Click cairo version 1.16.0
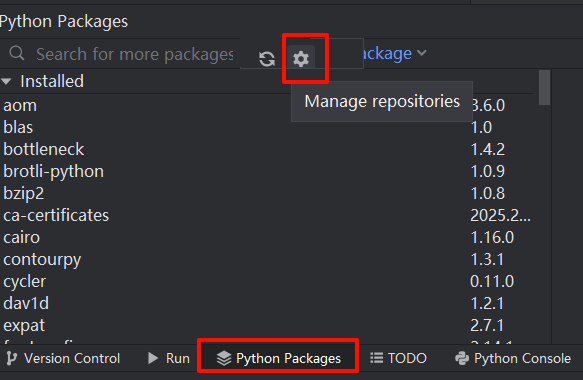Viewport: 583px width, 380px height. (x=492, y=238)
